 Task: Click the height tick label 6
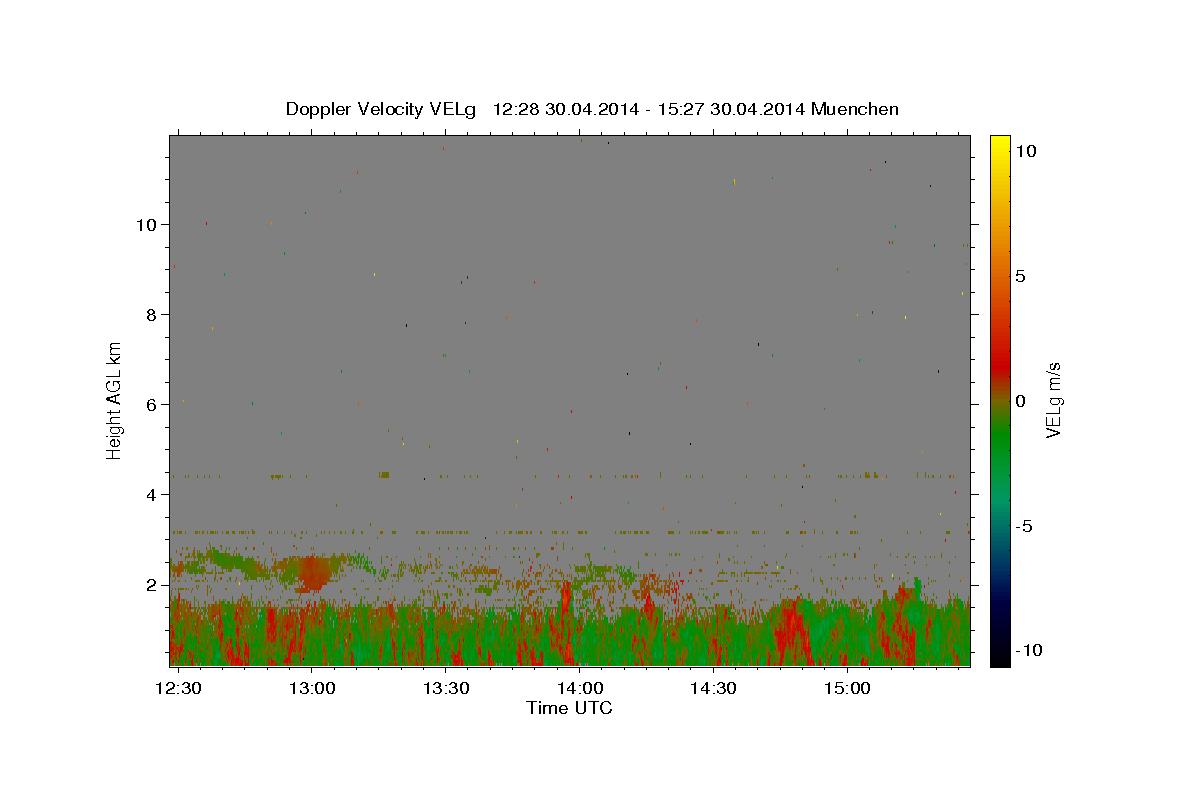tap(153, 405)
